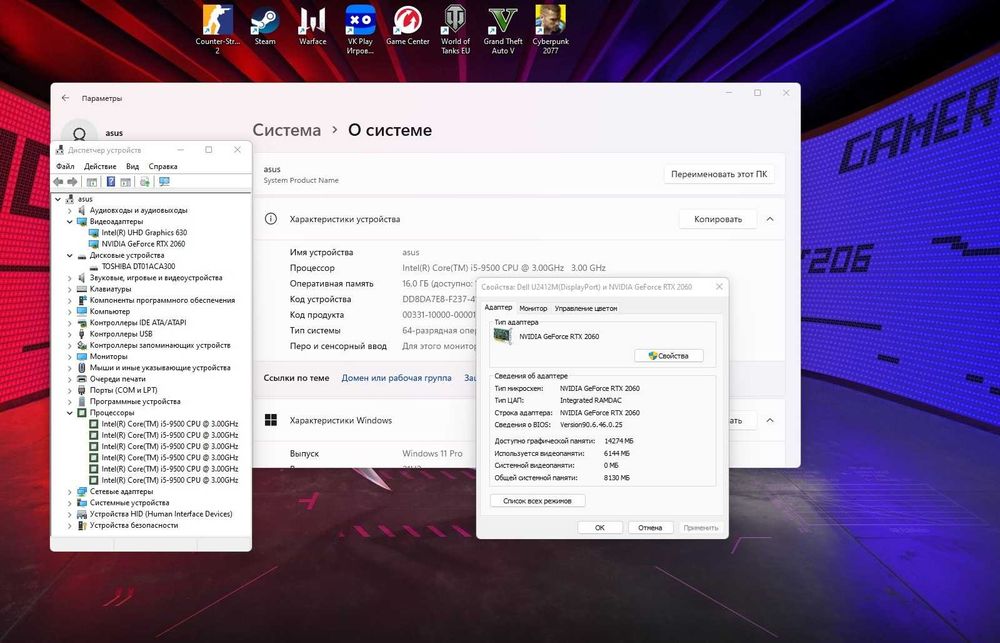Viewport: 1000px width, 643px height.
Task: Click the Система breadcrumb in Параметры
Action: click(x=287, y=130)
